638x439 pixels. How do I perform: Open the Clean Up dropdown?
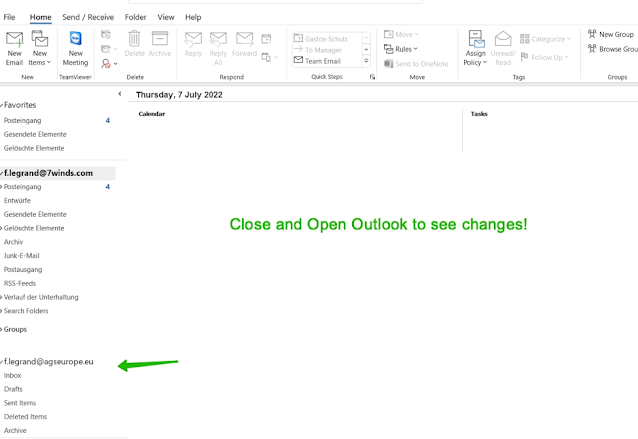109,49
